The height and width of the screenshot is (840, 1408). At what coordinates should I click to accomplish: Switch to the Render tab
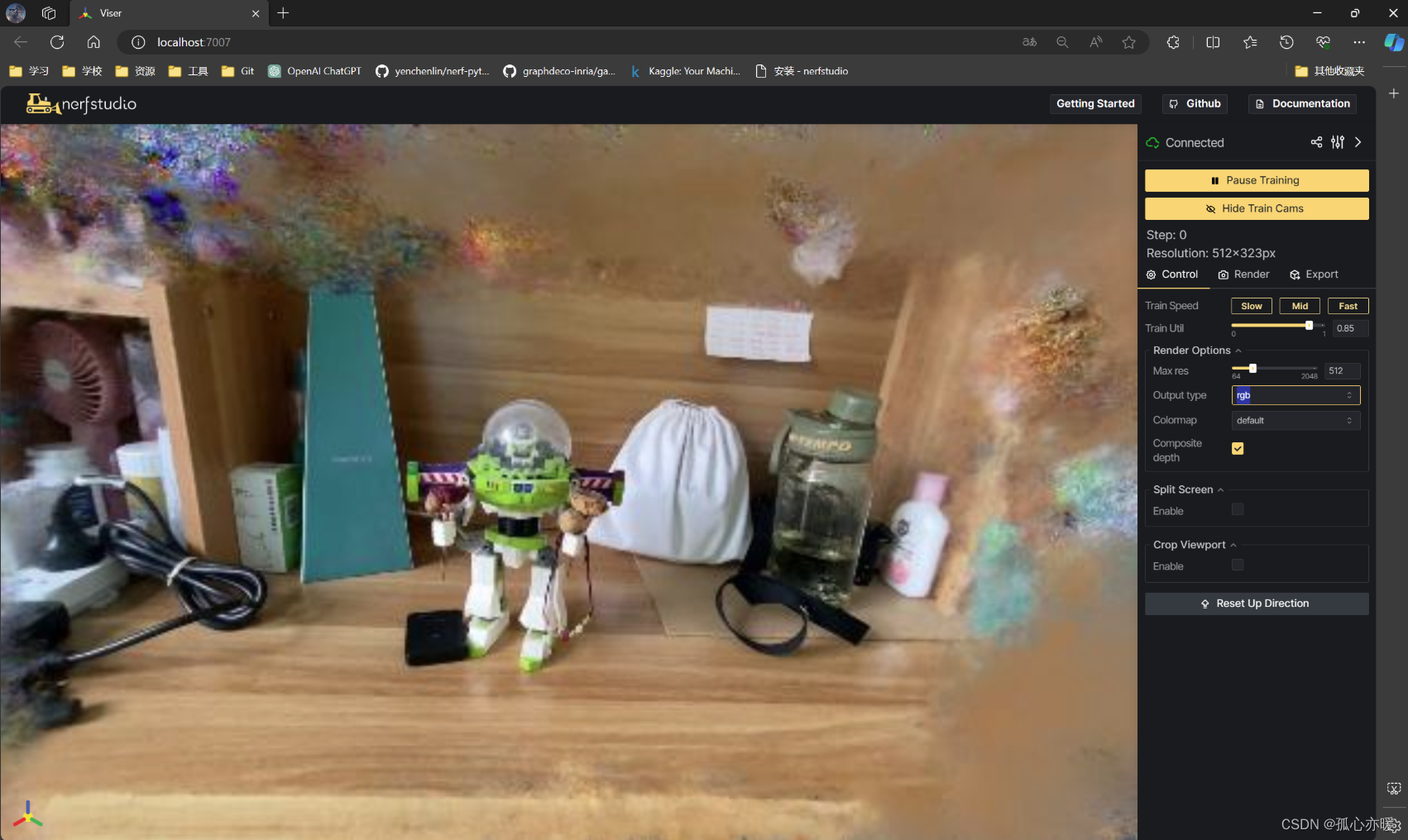[1243, 274]
